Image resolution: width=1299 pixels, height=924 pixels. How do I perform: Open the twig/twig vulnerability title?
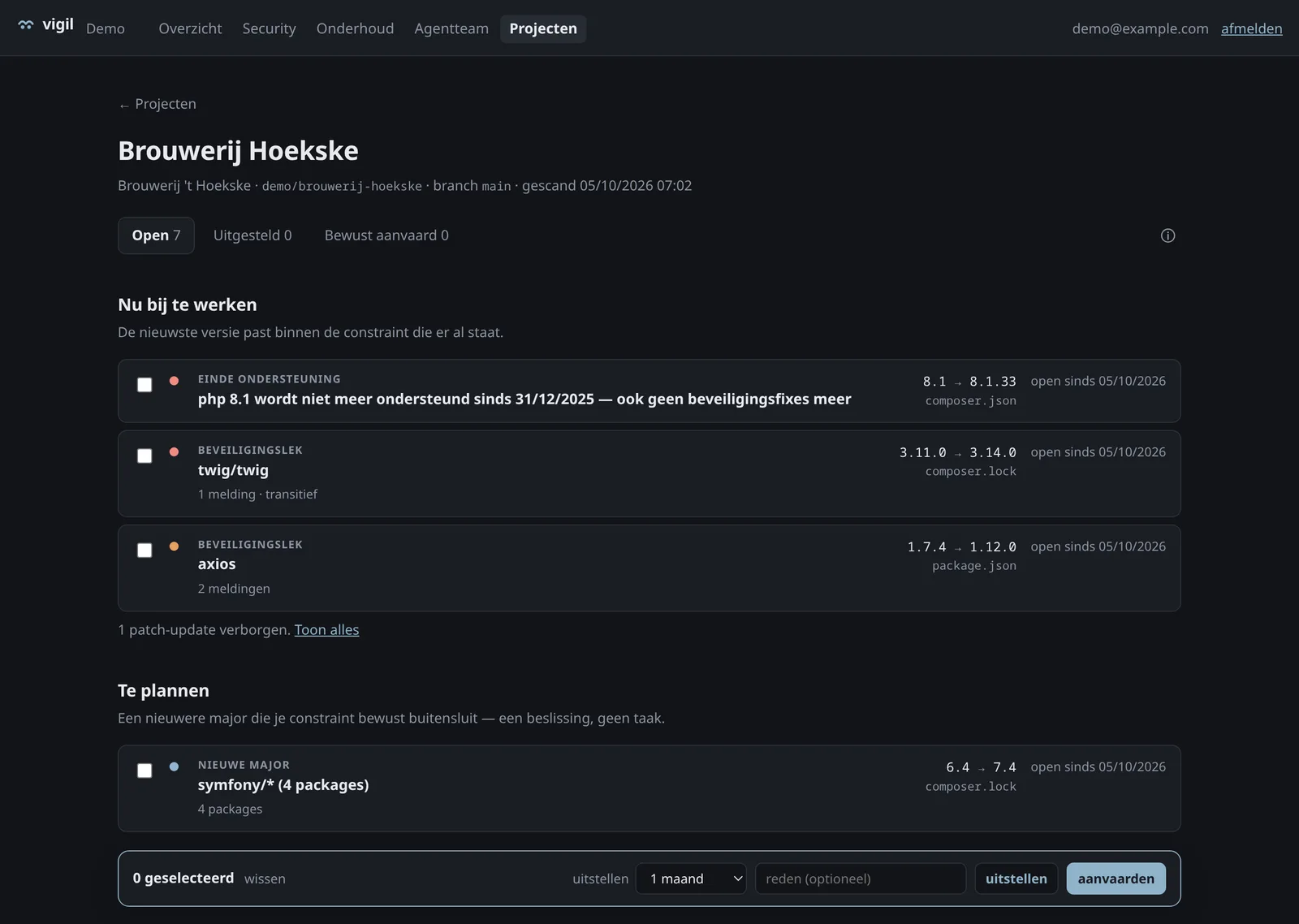233,470
